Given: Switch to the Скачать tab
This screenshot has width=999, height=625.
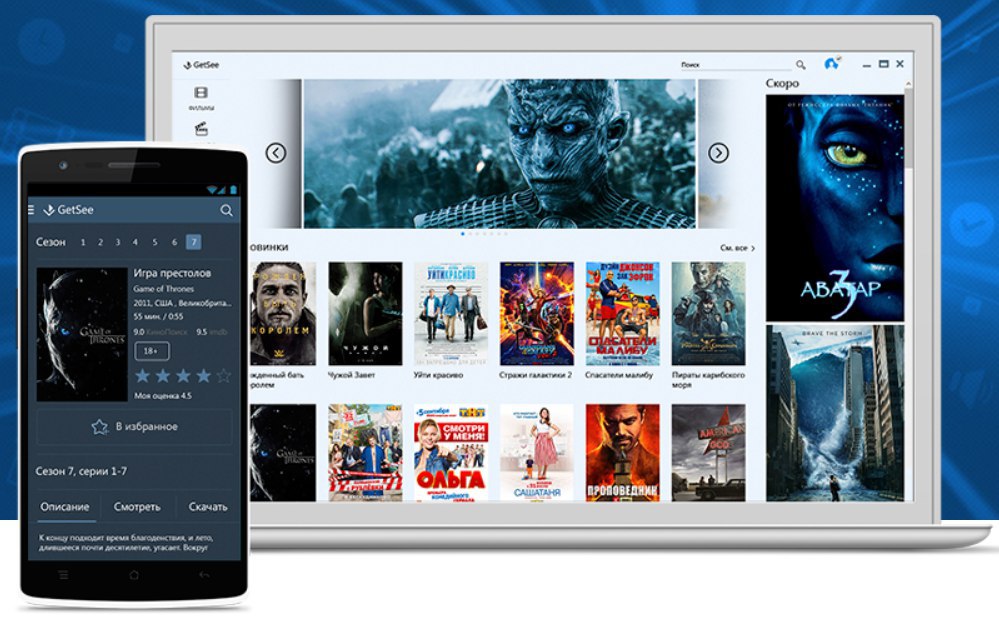Looking at the screenshot, I should 208,507.
